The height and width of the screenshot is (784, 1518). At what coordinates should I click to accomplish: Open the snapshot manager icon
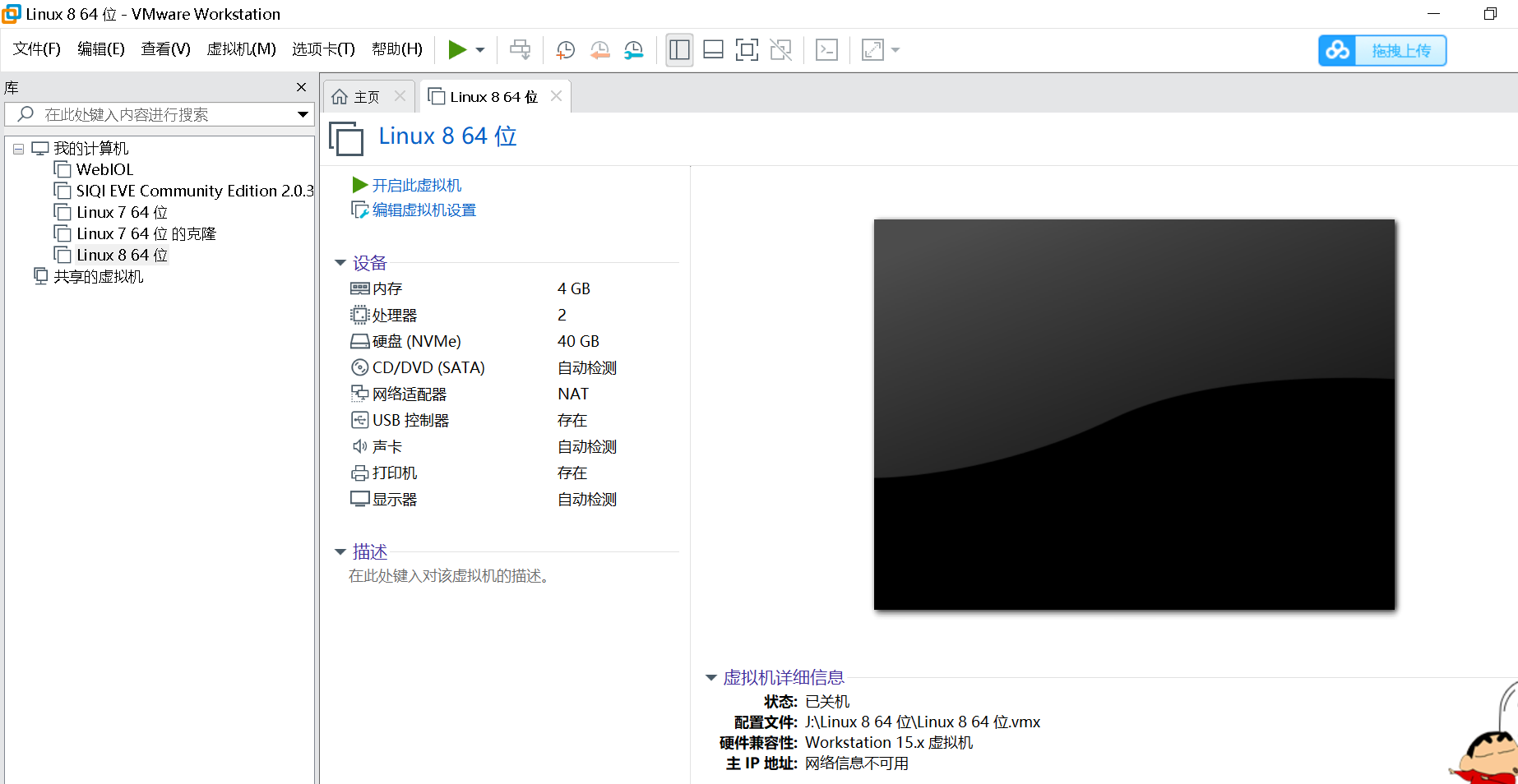pyautogui.click(x=633, y=50)
